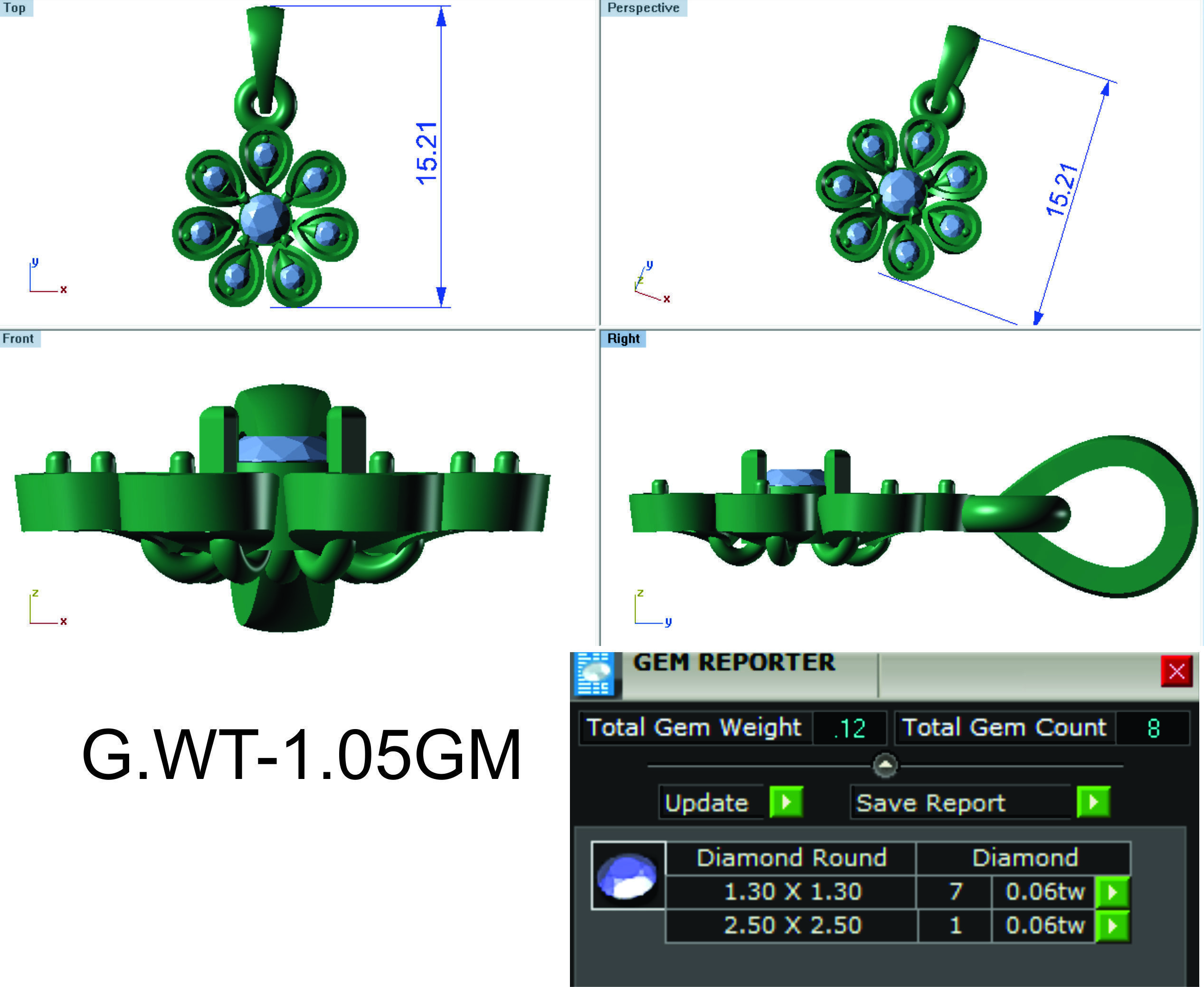Click the pendant bail in Right view
Viewport: 1204px width, 987px height.
pyautogui.click(x=1097, y=516)
